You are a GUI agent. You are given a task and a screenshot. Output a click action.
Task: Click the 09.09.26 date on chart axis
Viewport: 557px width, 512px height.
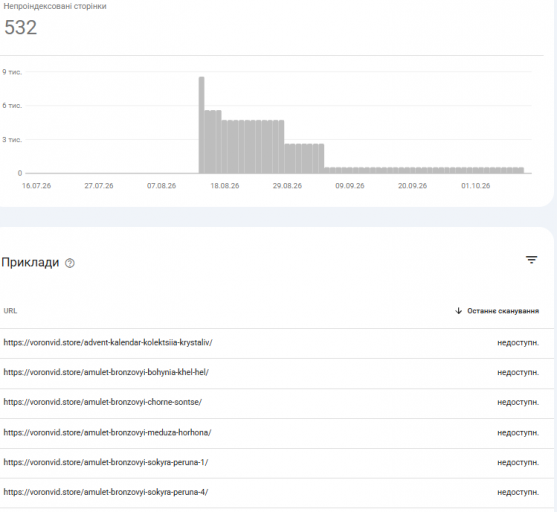[x=350, y=186]
